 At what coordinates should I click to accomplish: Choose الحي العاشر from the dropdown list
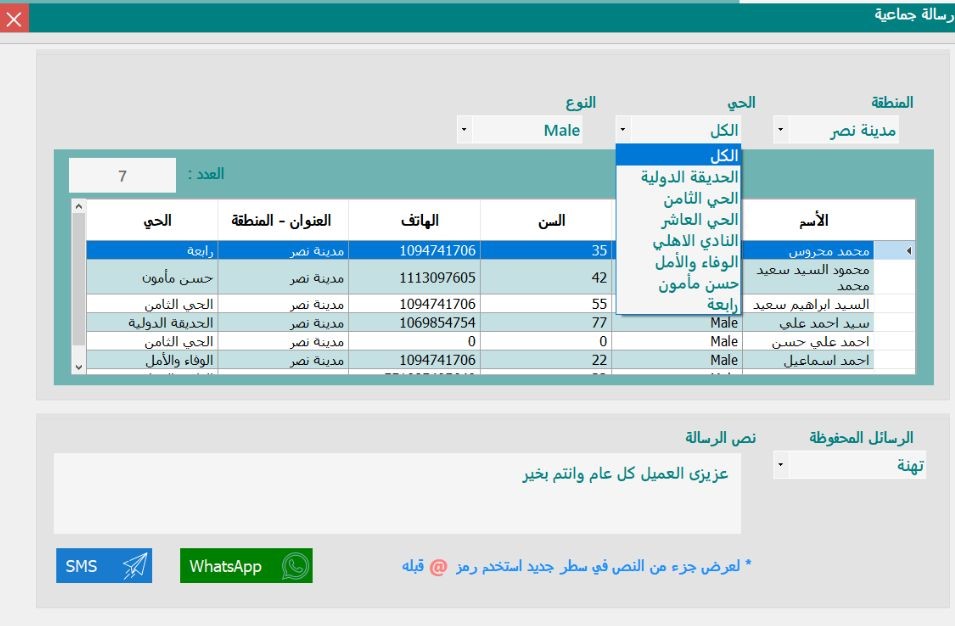click(x=678, y=219)
